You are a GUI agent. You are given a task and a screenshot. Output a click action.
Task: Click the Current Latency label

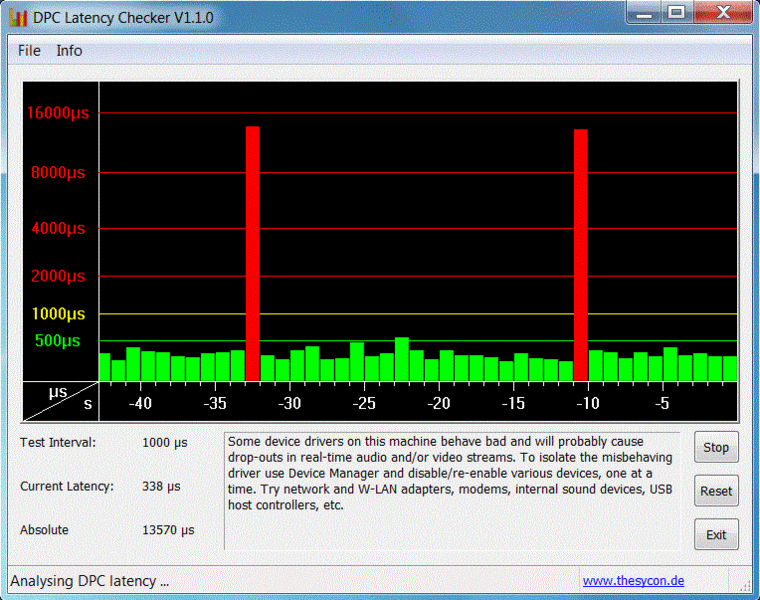(67, 486)
